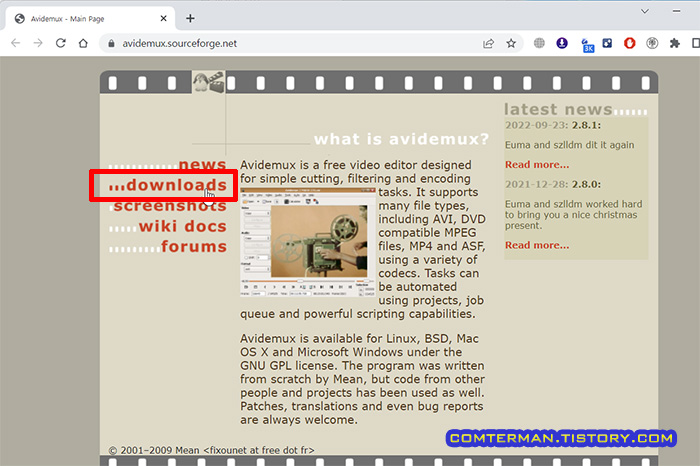Reload the Avidemux page
Screen dimensions: 700x466
(x=61, y=43)
